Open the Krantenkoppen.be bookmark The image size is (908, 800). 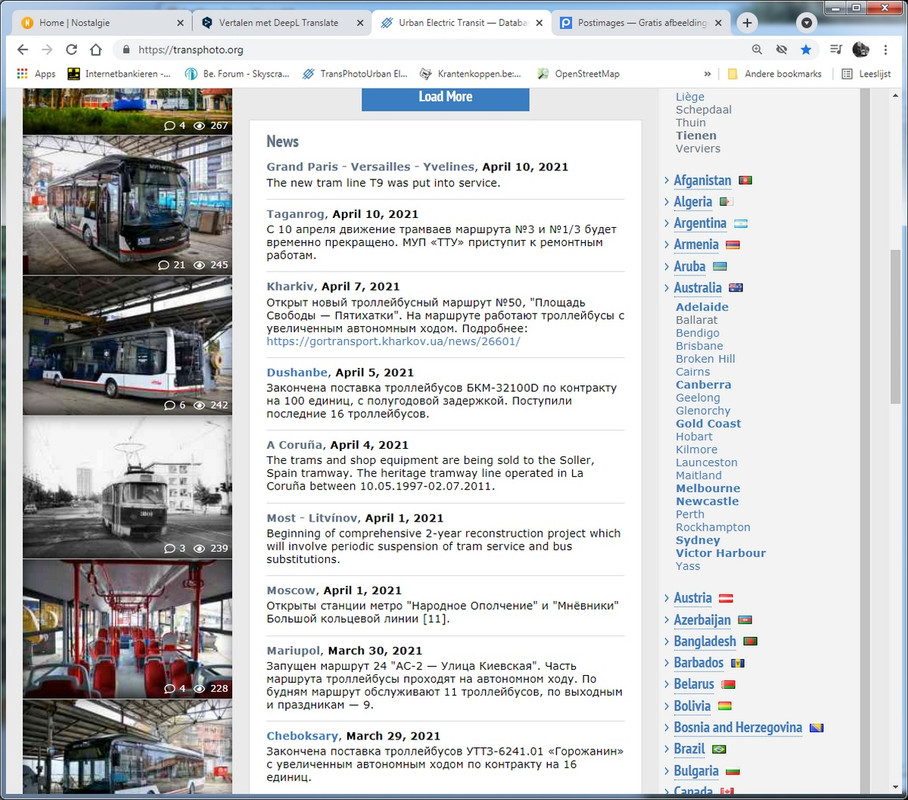pos(470,74)
